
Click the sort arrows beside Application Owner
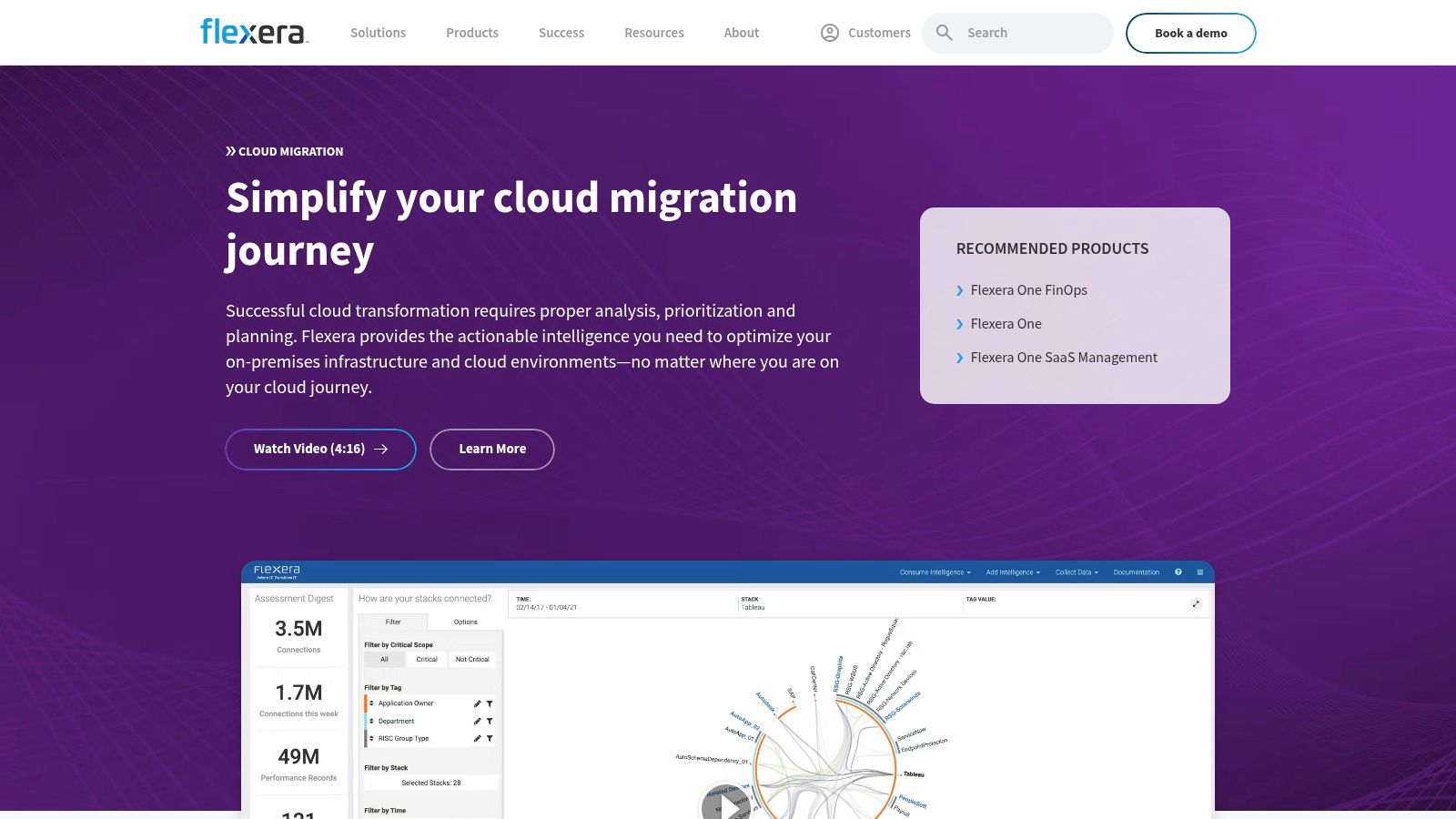coord(371,703)
